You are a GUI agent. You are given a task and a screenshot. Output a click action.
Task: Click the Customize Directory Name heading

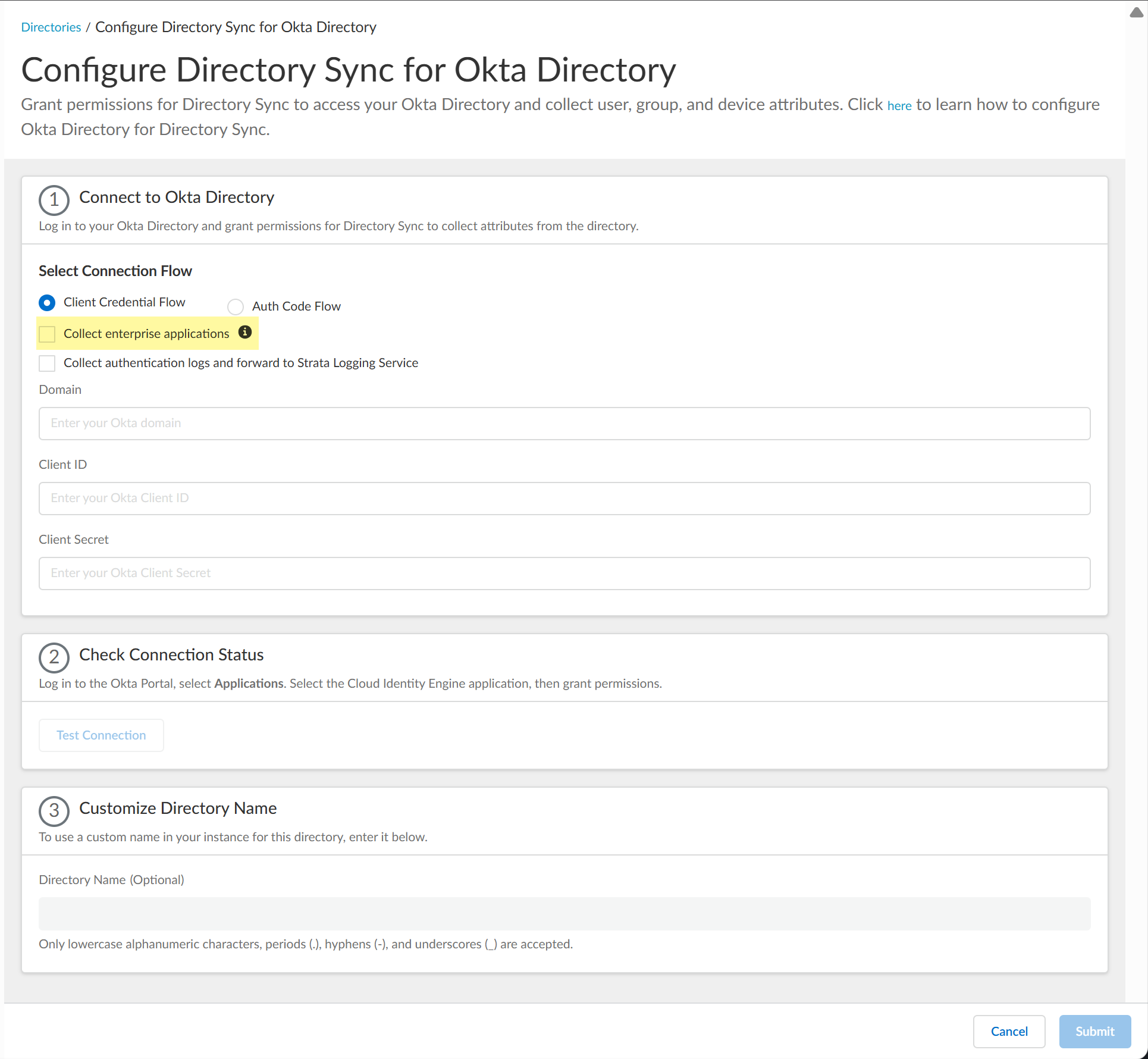point(178,809)
